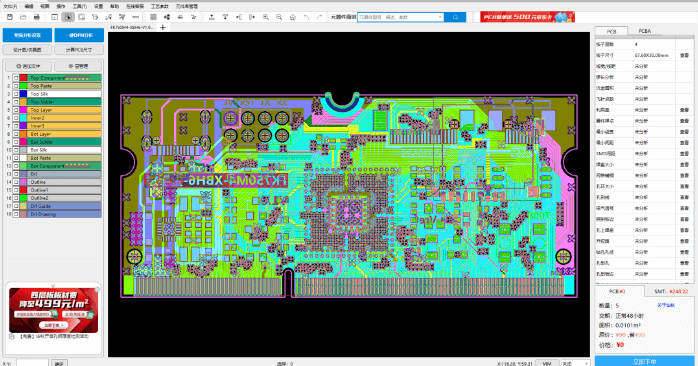Select the pointer selection tool
Viewport: 698px width, 366px height.
tap(68, 17)
